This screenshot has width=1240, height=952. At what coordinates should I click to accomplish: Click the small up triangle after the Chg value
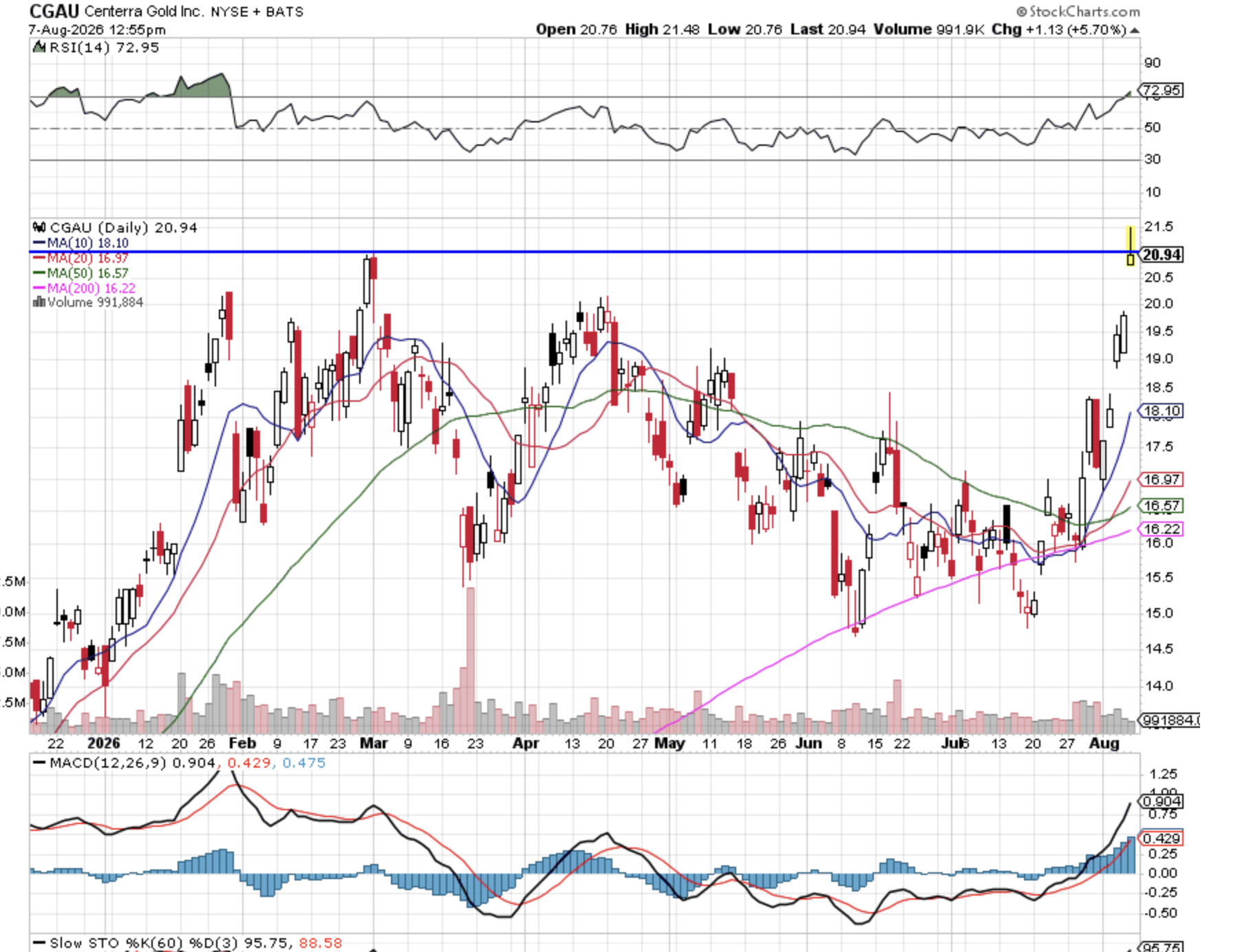point(1135,30)
